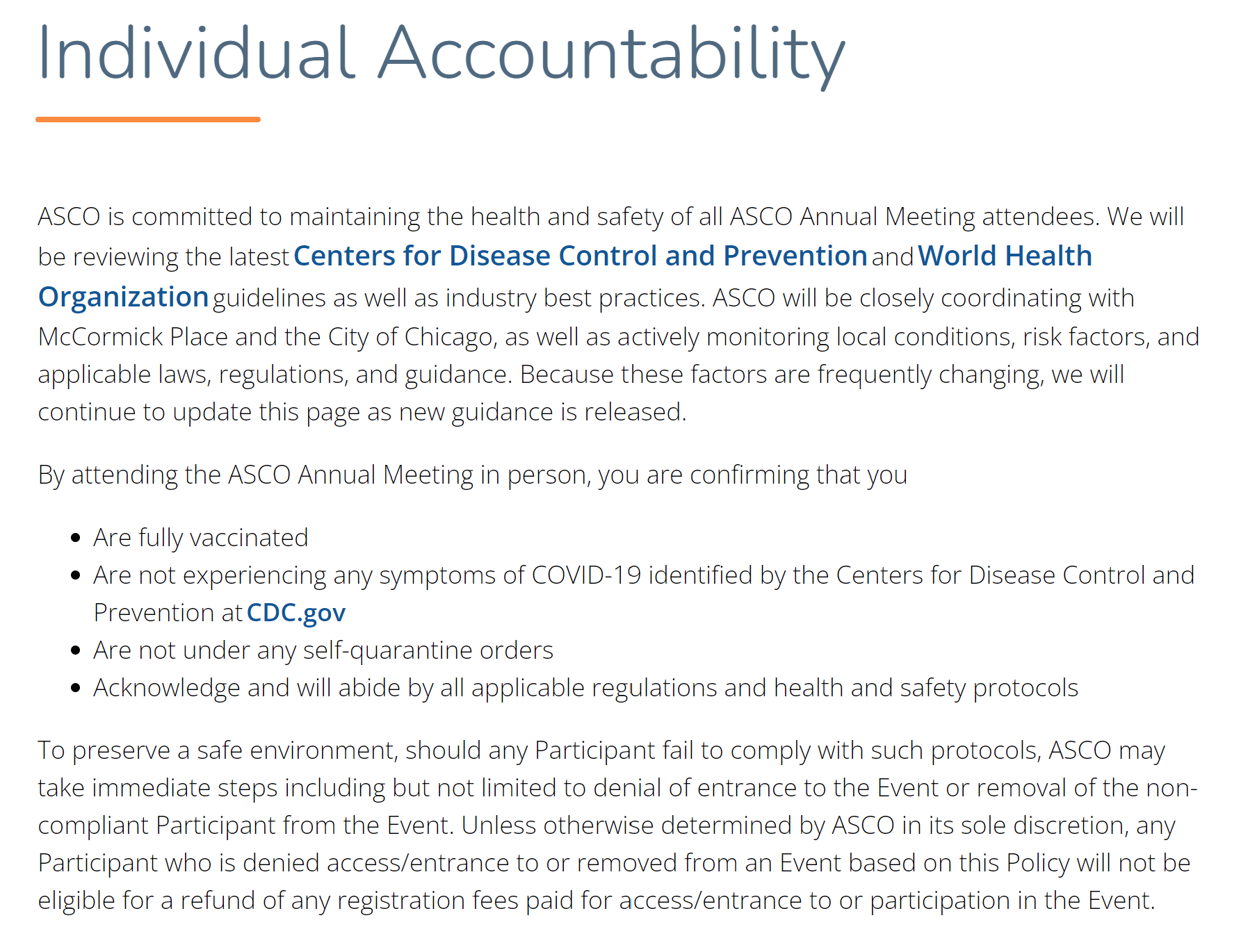Image resolution: width=1257 pixels, height=952 pixels.
Task: Click the bullet dot before "Are fully vaccinated"
Action: click(x=76, y=538)
